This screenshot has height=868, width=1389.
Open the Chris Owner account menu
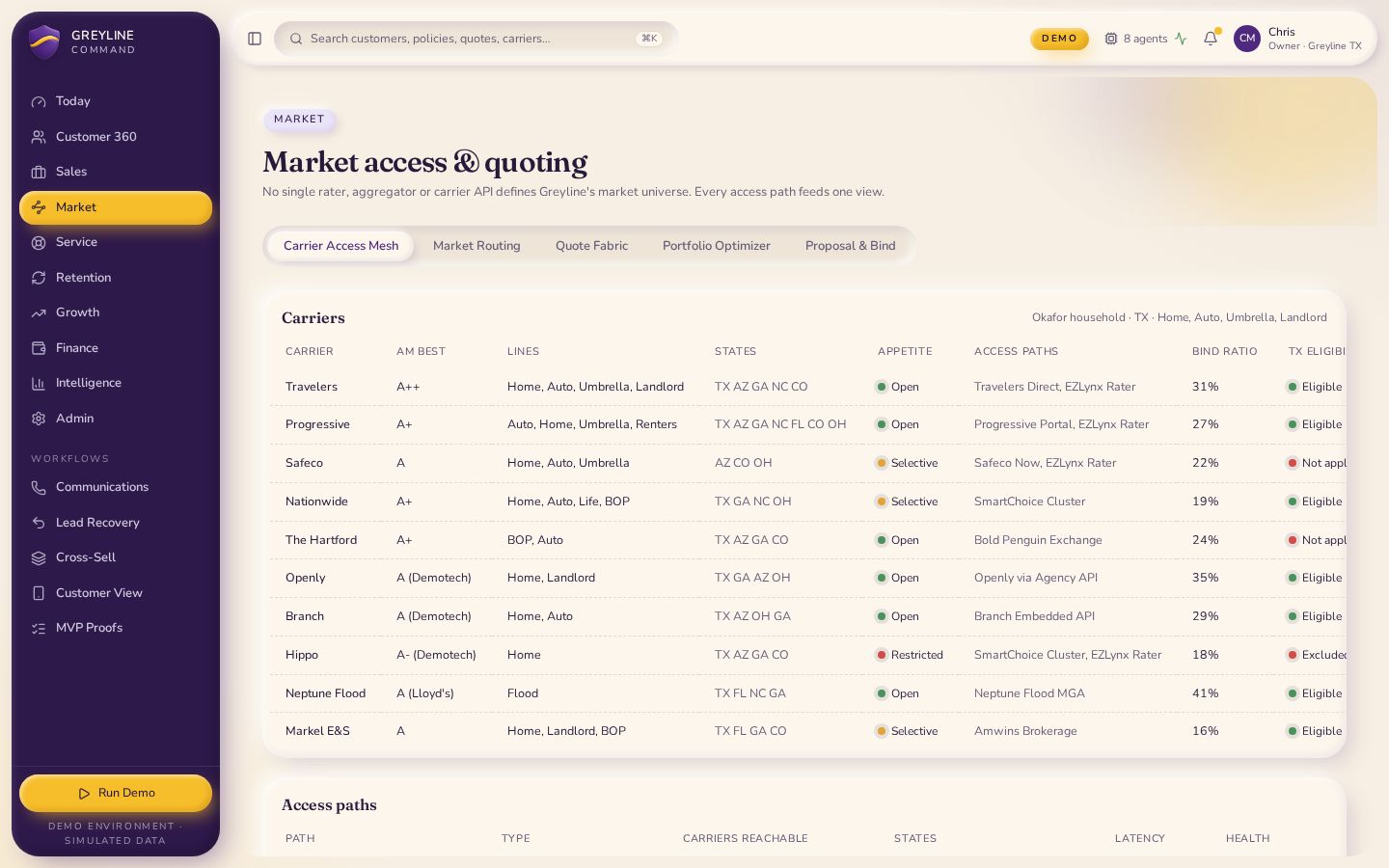pyautogui.click(x=1298, y=39)
